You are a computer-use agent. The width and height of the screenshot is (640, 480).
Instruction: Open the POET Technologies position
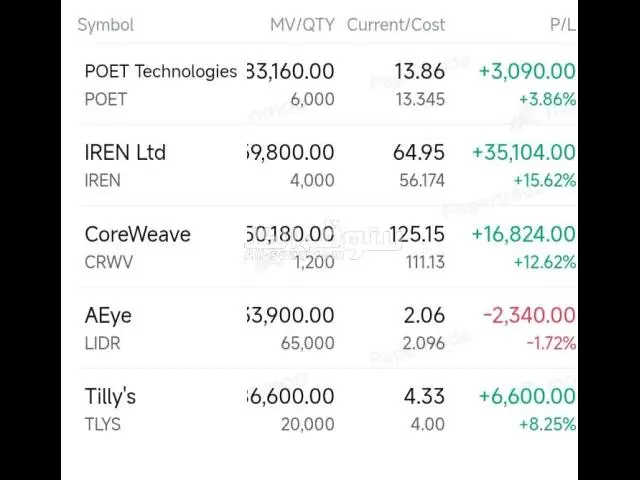(320, 84)
